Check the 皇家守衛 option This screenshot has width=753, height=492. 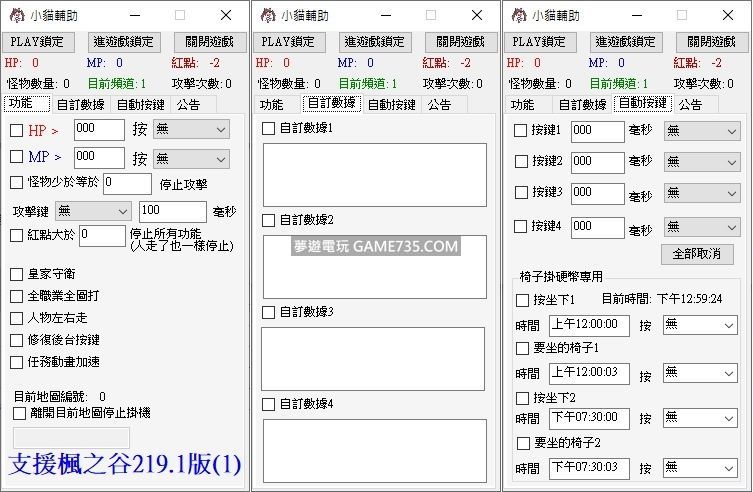pos(17,274)
